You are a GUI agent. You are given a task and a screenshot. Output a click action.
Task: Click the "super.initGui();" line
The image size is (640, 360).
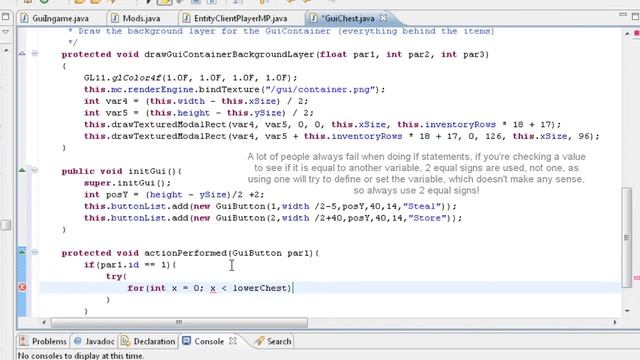pos(127,183)
